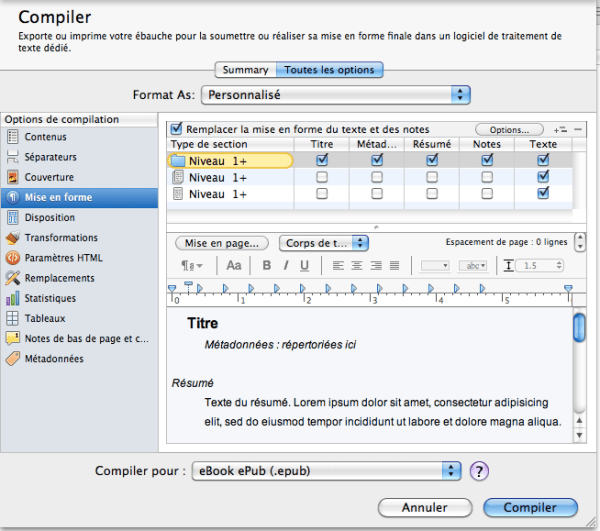The width and height of the screenshot is (600, 531).
Task: Open Paramètres HTML options icon
Action: point(13,258)
